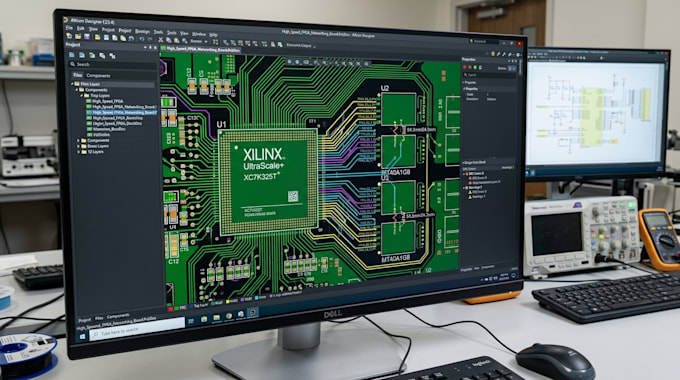Click the open folder toolbar icon
The width and height of the screenshot is (680, 380).
[78, 36]
